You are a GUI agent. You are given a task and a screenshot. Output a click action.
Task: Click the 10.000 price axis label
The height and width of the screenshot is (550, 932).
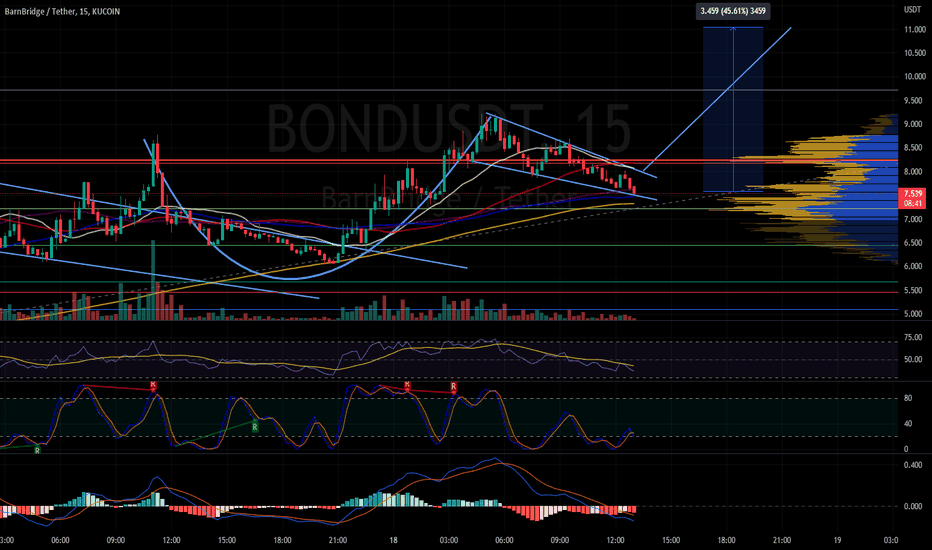point(915,76)
